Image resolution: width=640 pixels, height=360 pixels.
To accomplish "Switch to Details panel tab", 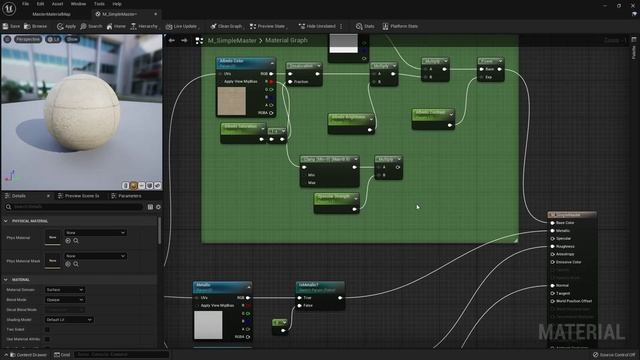I will coord(19,196).
